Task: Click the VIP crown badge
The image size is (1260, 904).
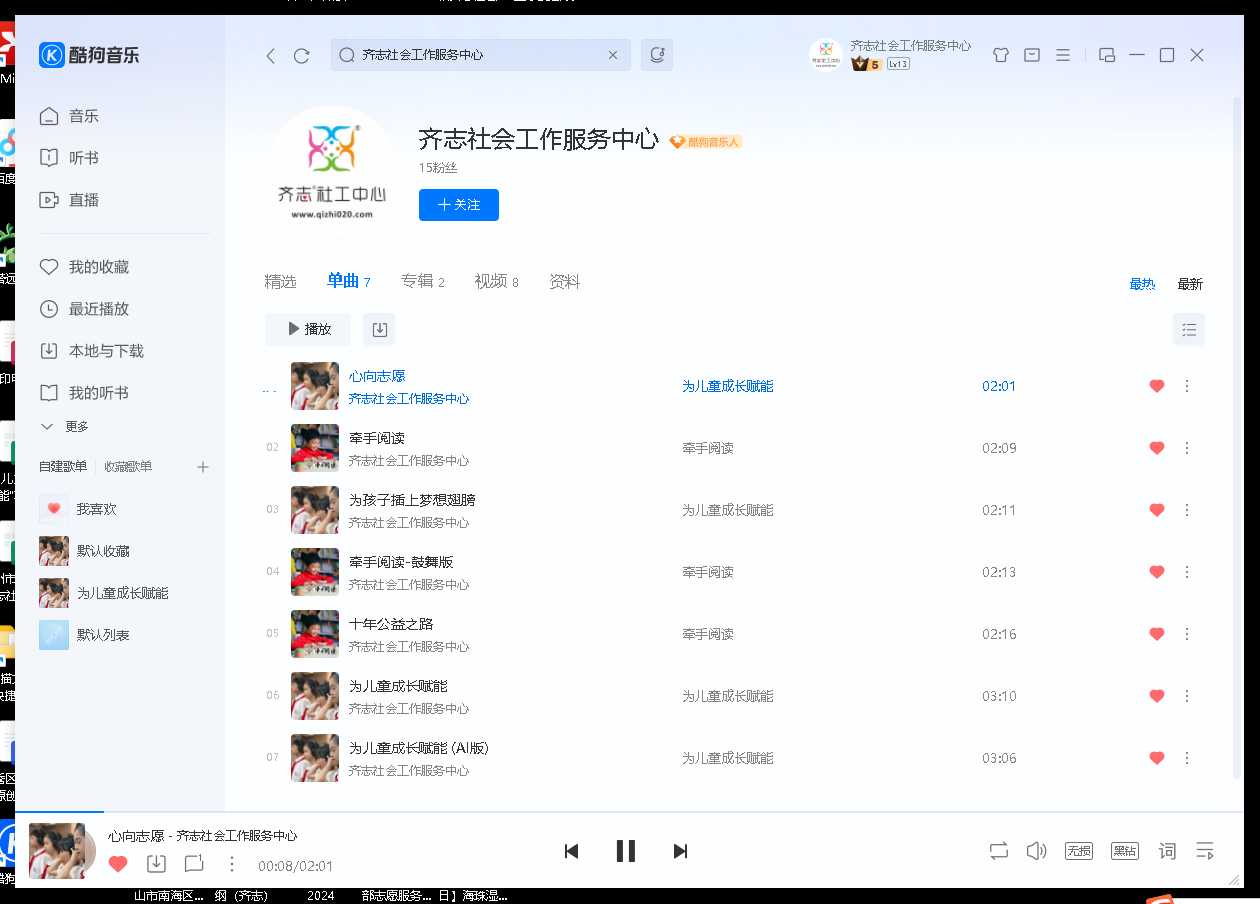Action: [x=866, y=64]
